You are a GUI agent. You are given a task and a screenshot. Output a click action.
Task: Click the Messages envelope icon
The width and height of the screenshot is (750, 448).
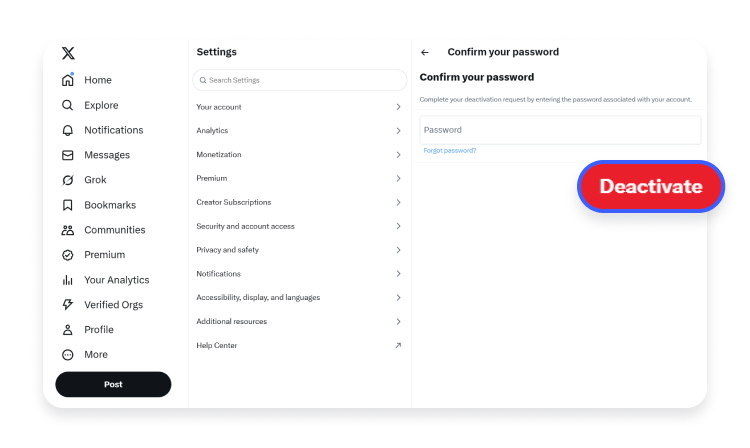click(x=68, y=155)
